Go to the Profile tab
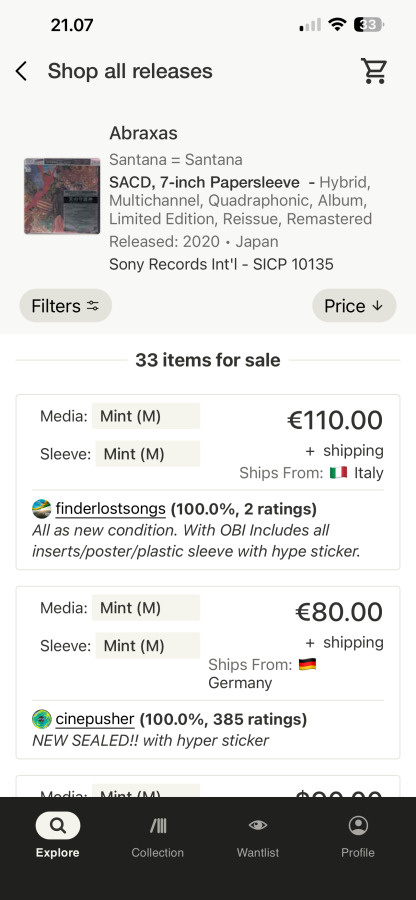Screen dimensions: 416x900 coord(358,836)
